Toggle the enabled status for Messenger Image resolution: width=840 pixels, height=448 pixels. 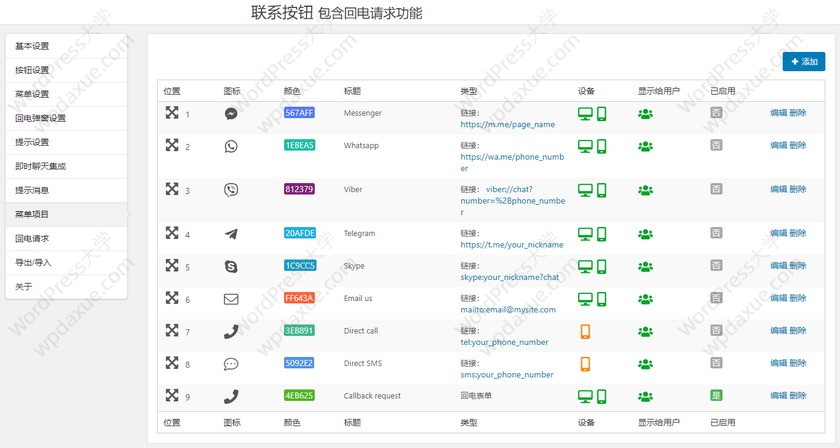[716, 114]
